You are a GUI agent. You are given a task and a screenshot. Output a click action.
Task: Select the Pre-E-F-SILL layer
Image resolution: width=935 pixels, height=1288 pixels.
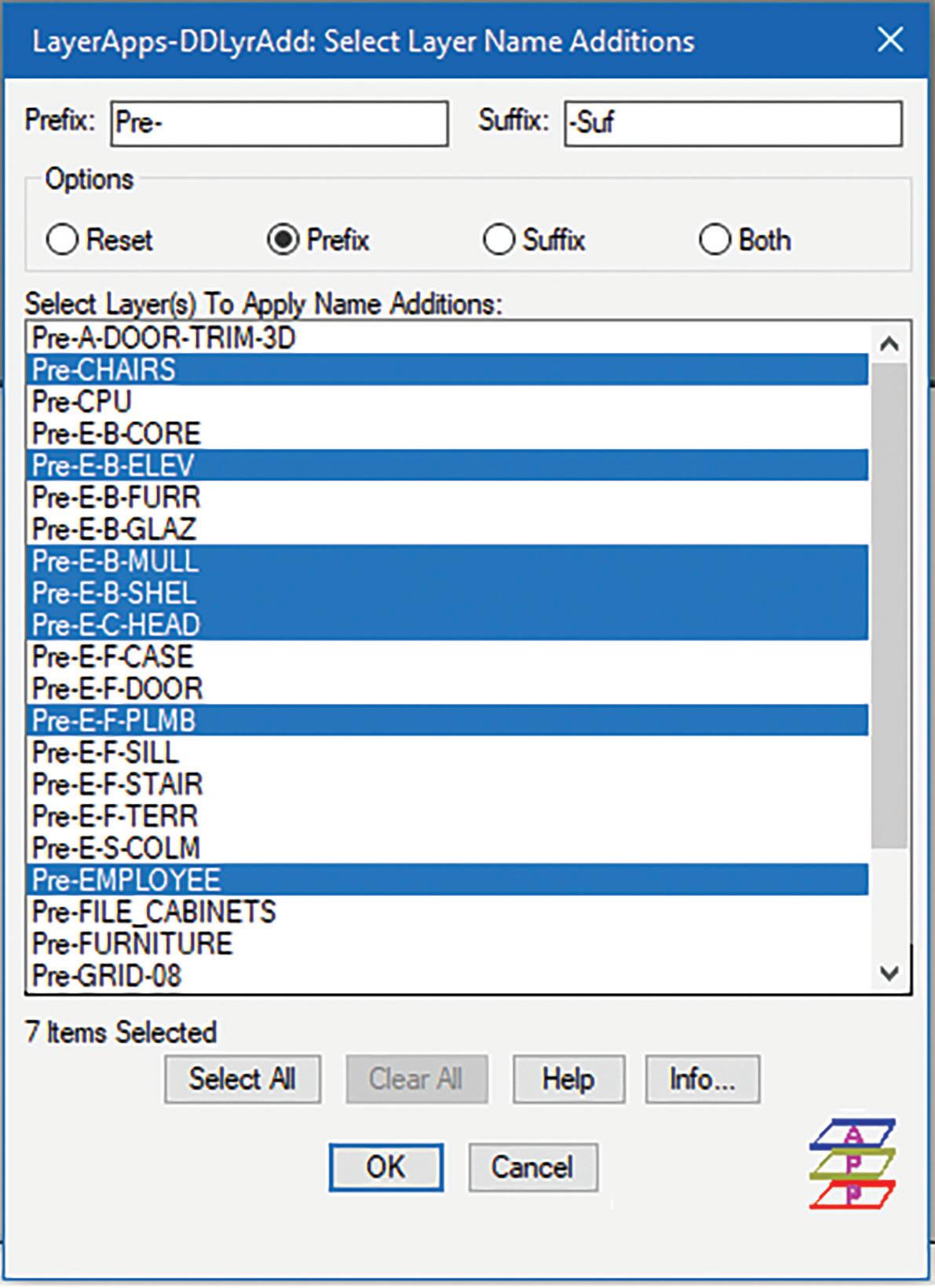[447, 753]
